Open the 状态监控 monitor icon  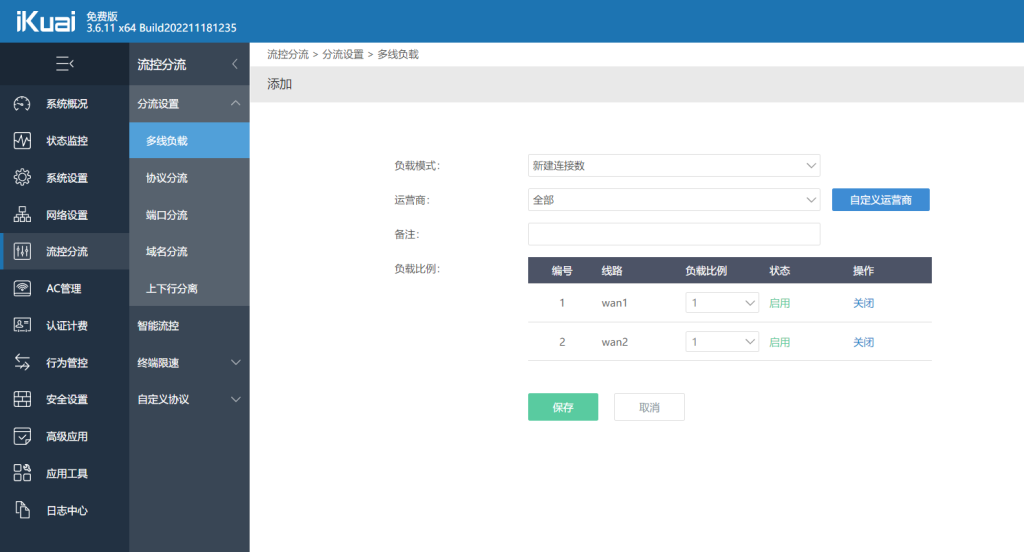(x=22, y=140)
